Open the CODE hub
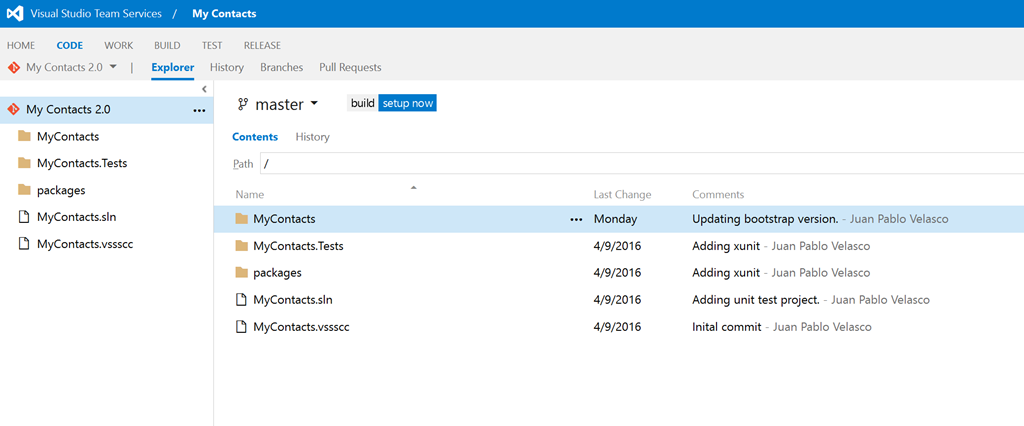Screen dimensions: 1024x426 coord(70,46)
